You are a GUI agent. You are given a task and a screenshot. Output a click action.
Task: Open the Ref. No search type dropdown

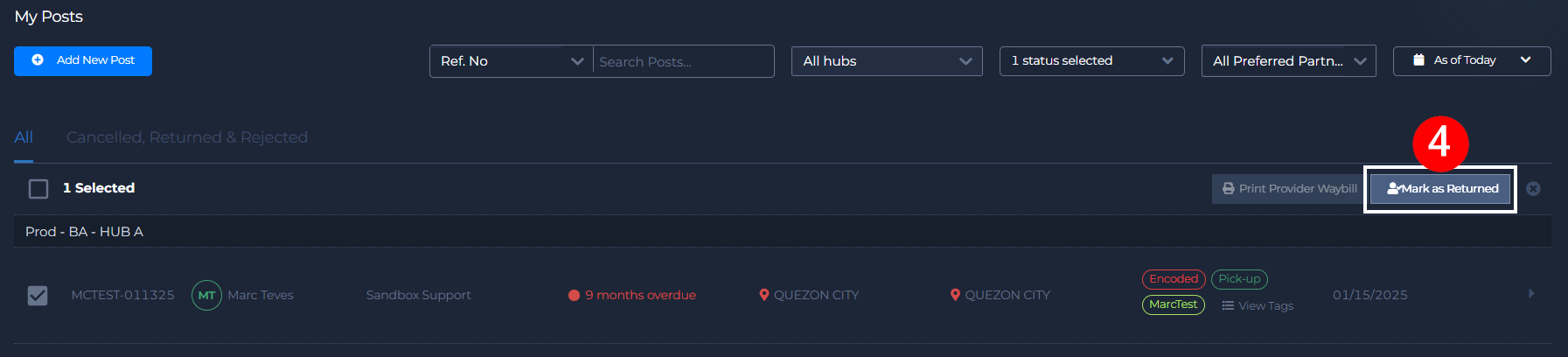coord(512,61)
